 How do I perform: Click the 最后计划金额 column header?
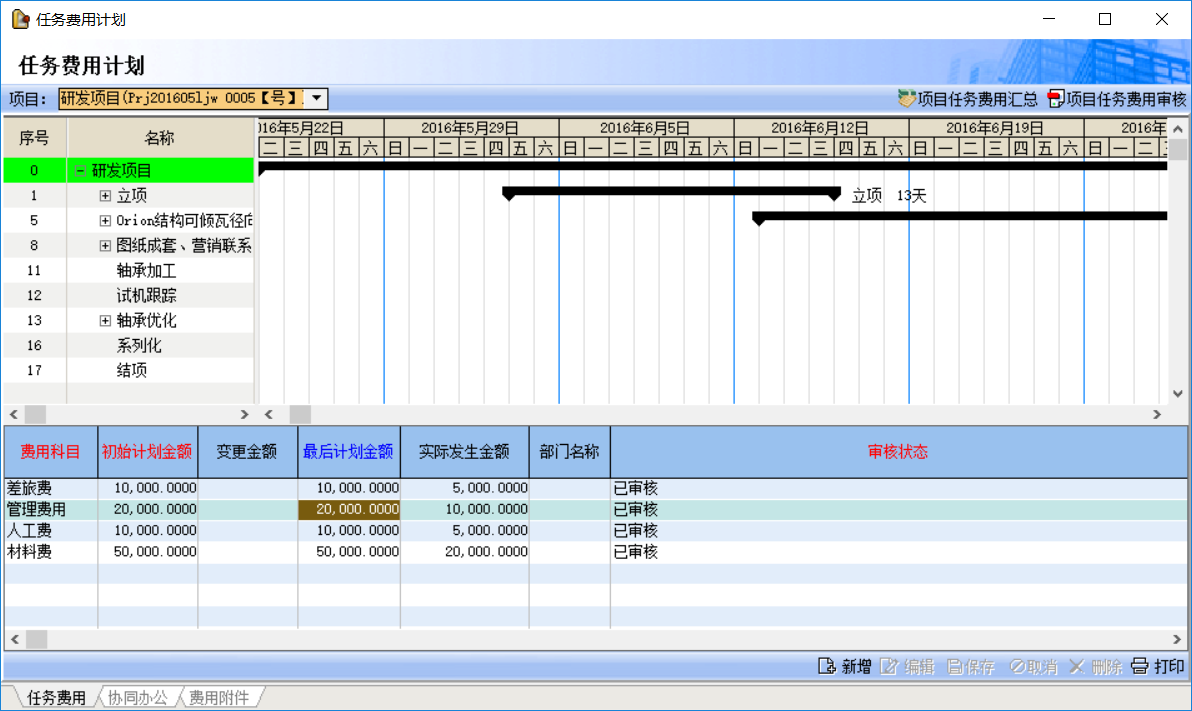click(348, 452)
